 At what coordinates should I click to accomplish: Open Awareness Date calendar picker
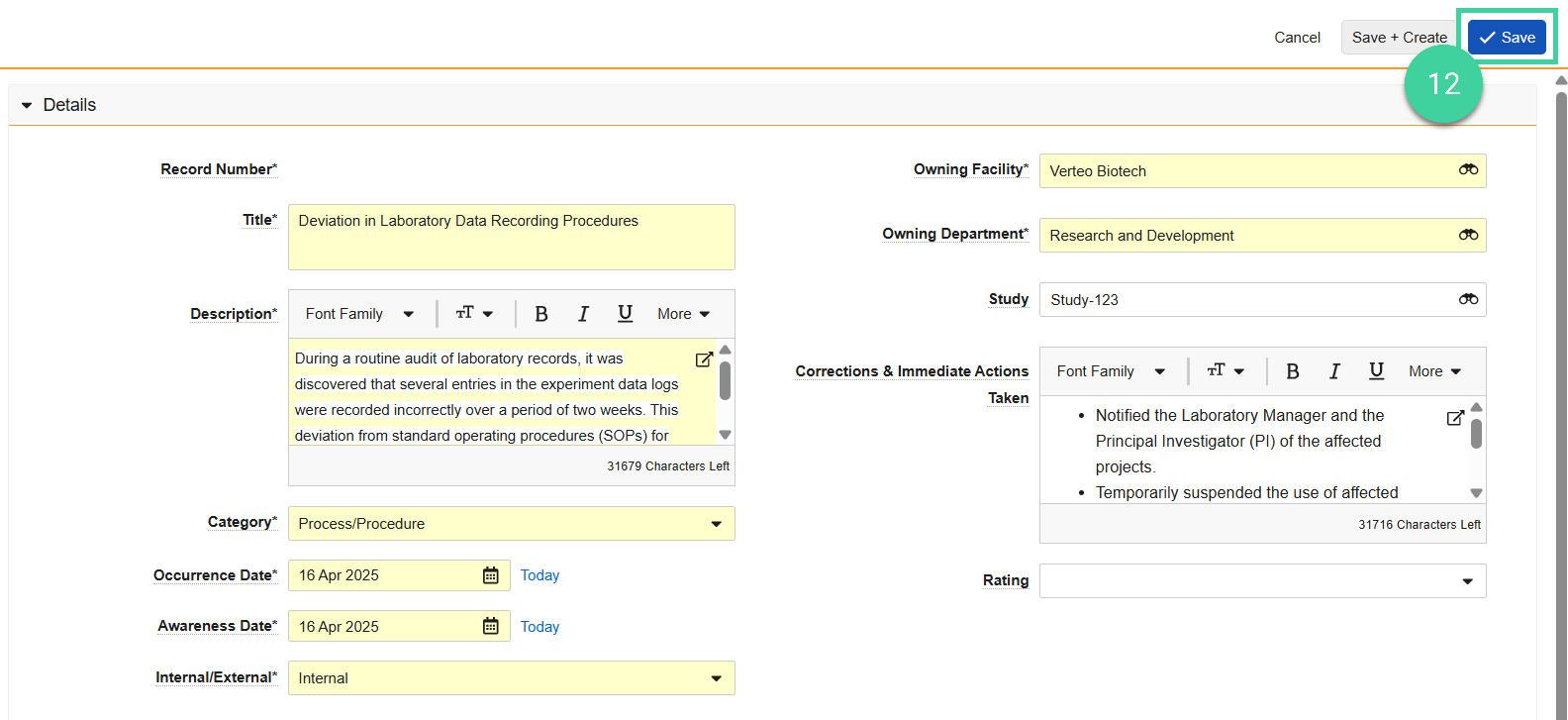coord(490,626)
